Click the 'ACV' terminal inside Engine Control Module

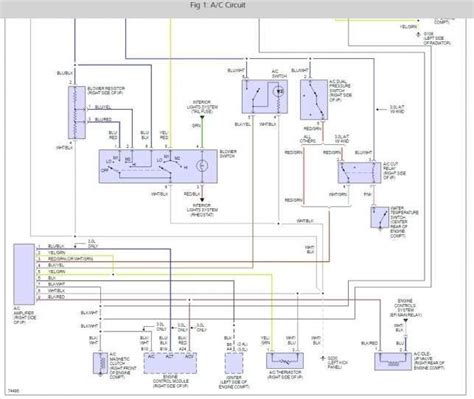point(189,356)
